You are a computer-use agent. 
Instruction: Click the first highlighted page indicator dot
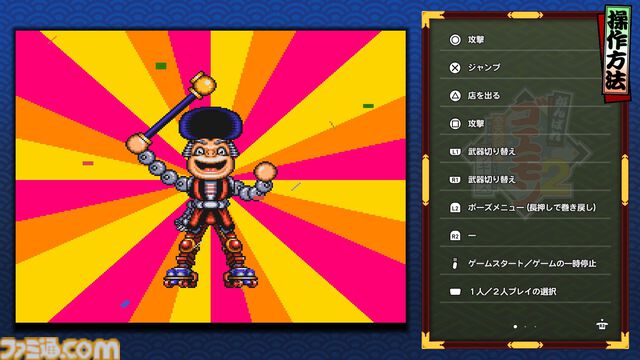[x=515, y=327]
